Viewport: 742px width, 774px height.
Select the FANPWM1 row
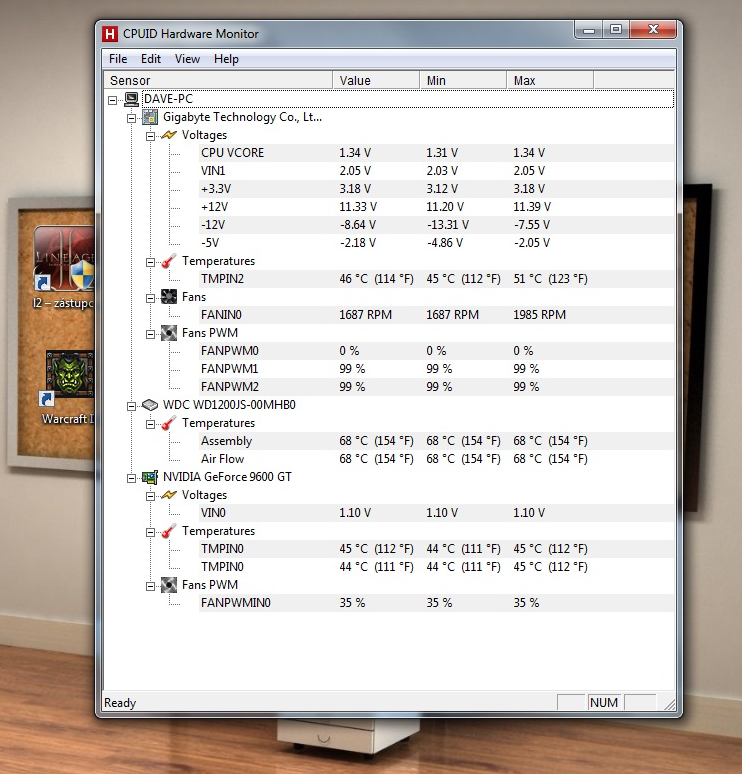click(436, 369)
